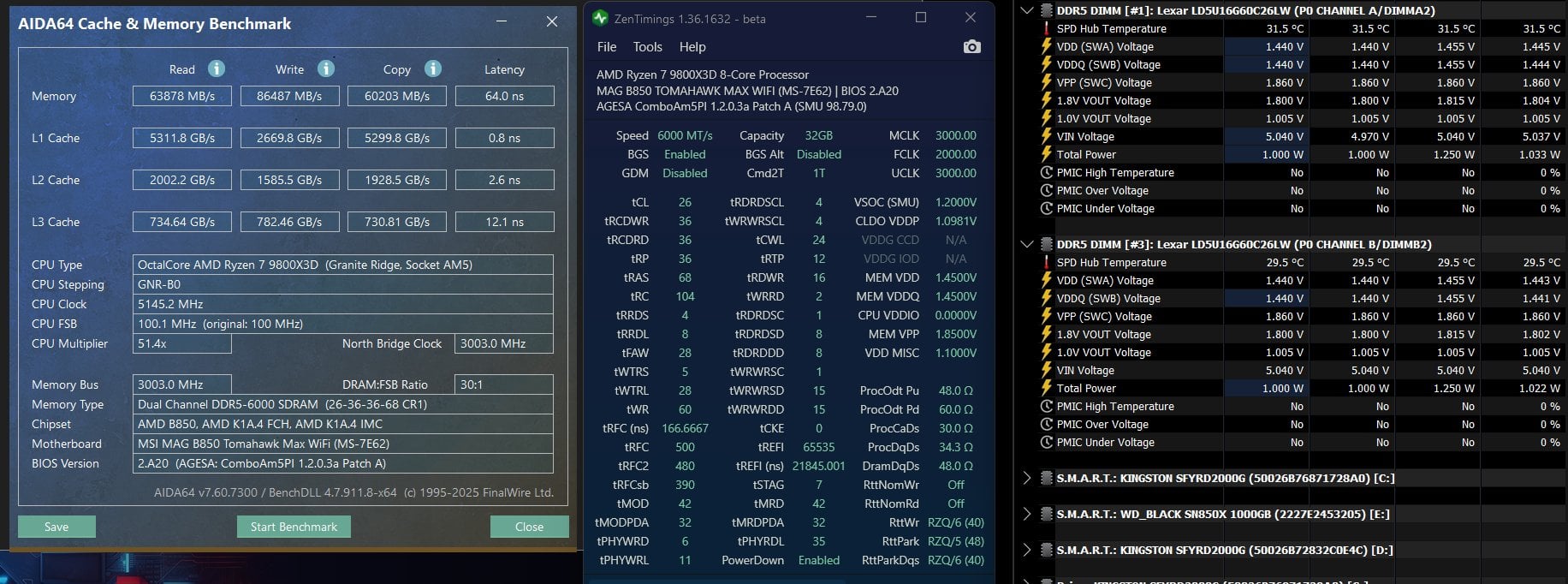Click the Close button in AIDA64 benchmark
This screenshot has height=584, width=1568.
point(529,527)
